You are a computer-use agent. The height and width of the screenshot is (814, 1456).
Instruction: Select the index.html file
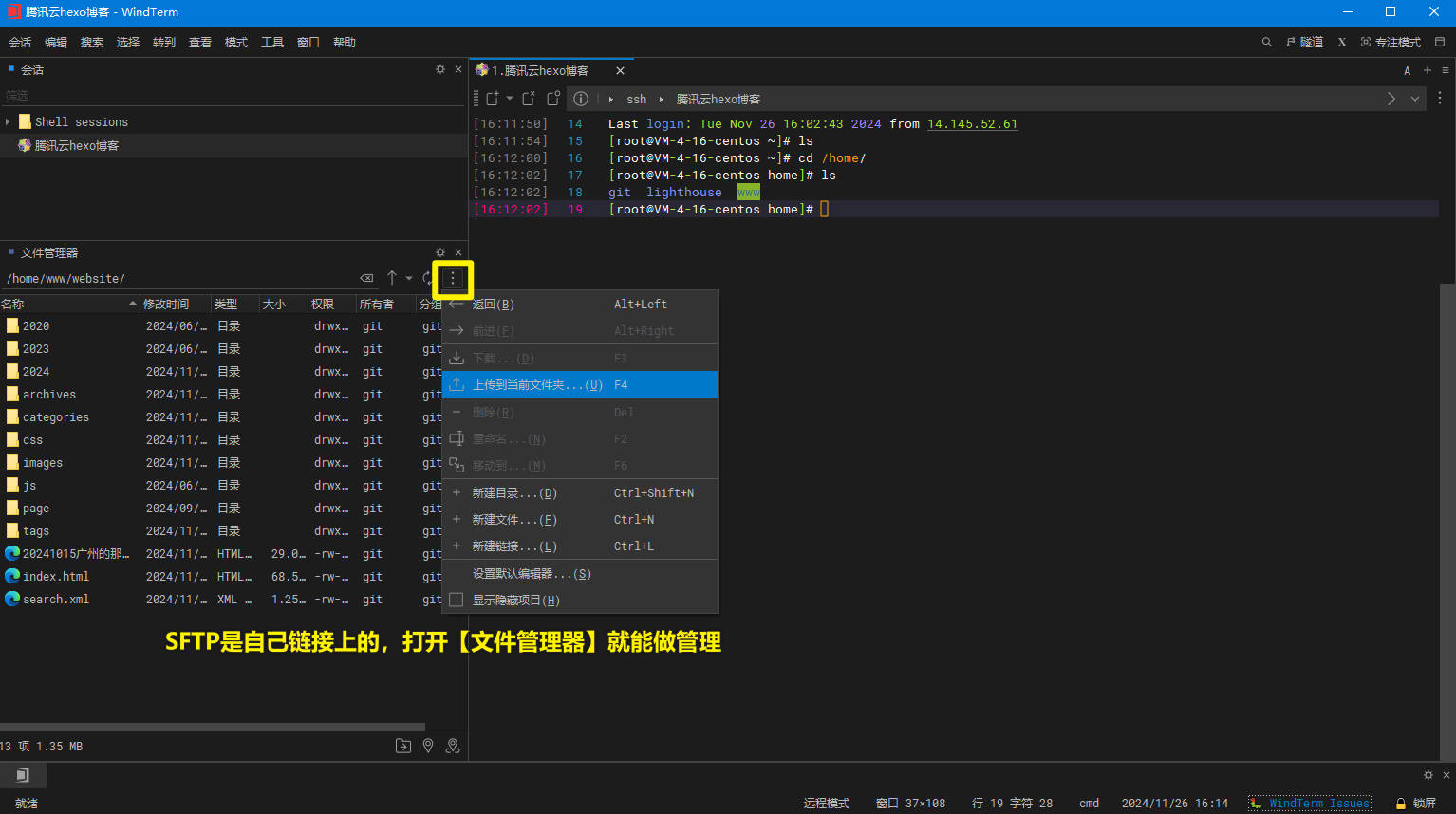click(x=56, y=577)
